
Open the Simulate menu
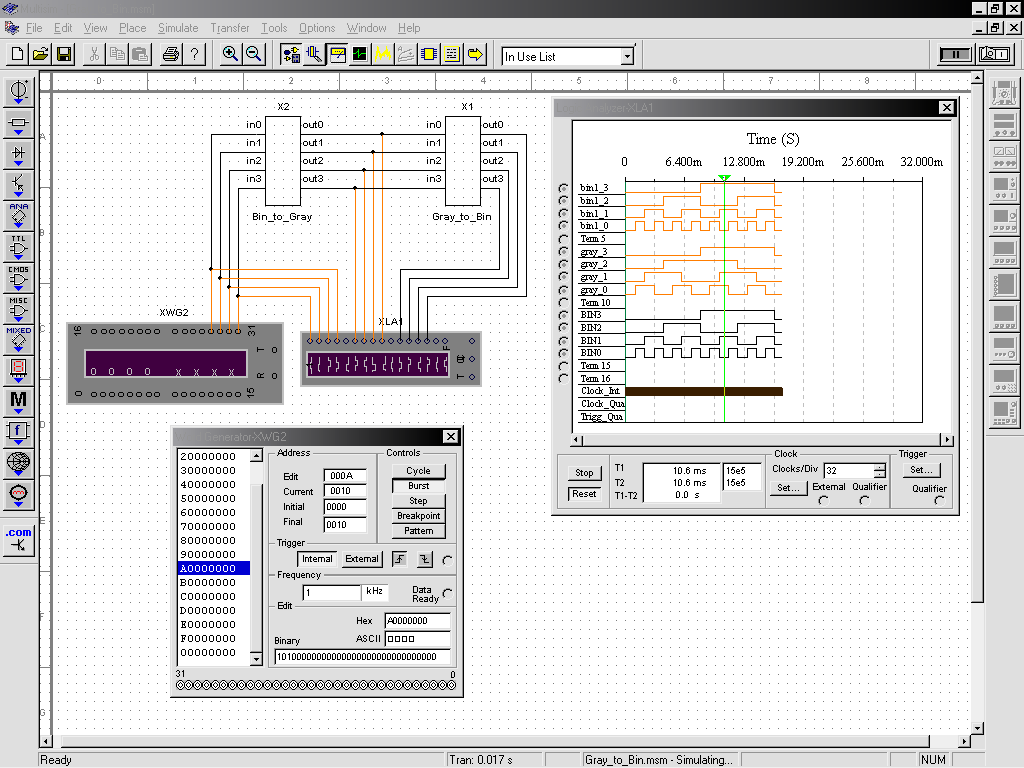pos(178,28)
